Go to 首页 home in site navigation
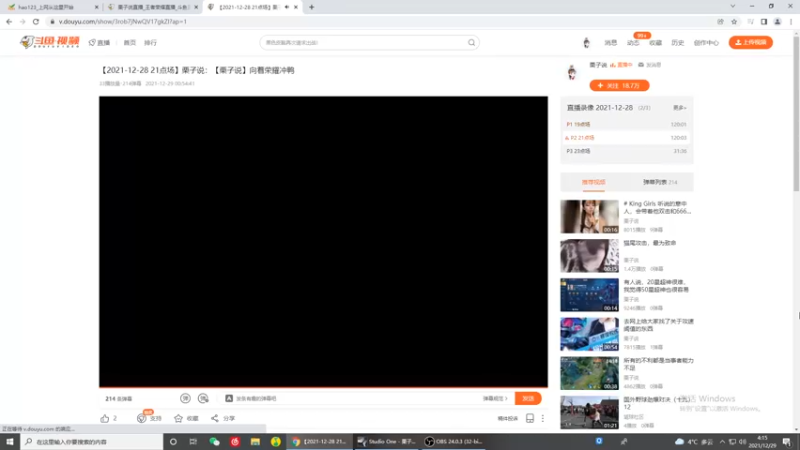The height and width of the screenshot is (450, 800). coord(130,43)
